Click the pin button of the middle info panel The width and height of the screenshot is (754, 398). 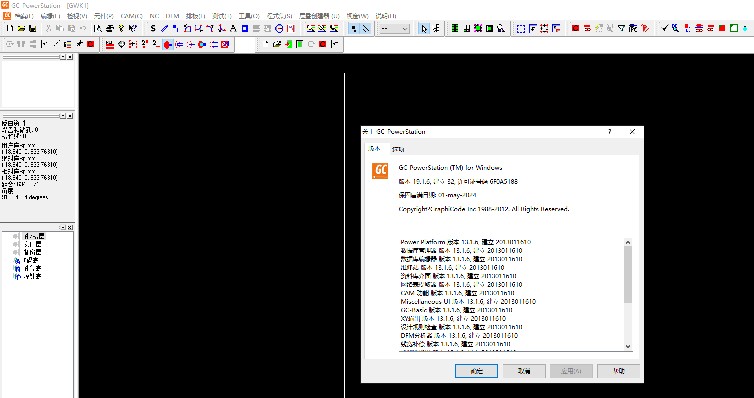pyautogui.click(x=63, y=116)
